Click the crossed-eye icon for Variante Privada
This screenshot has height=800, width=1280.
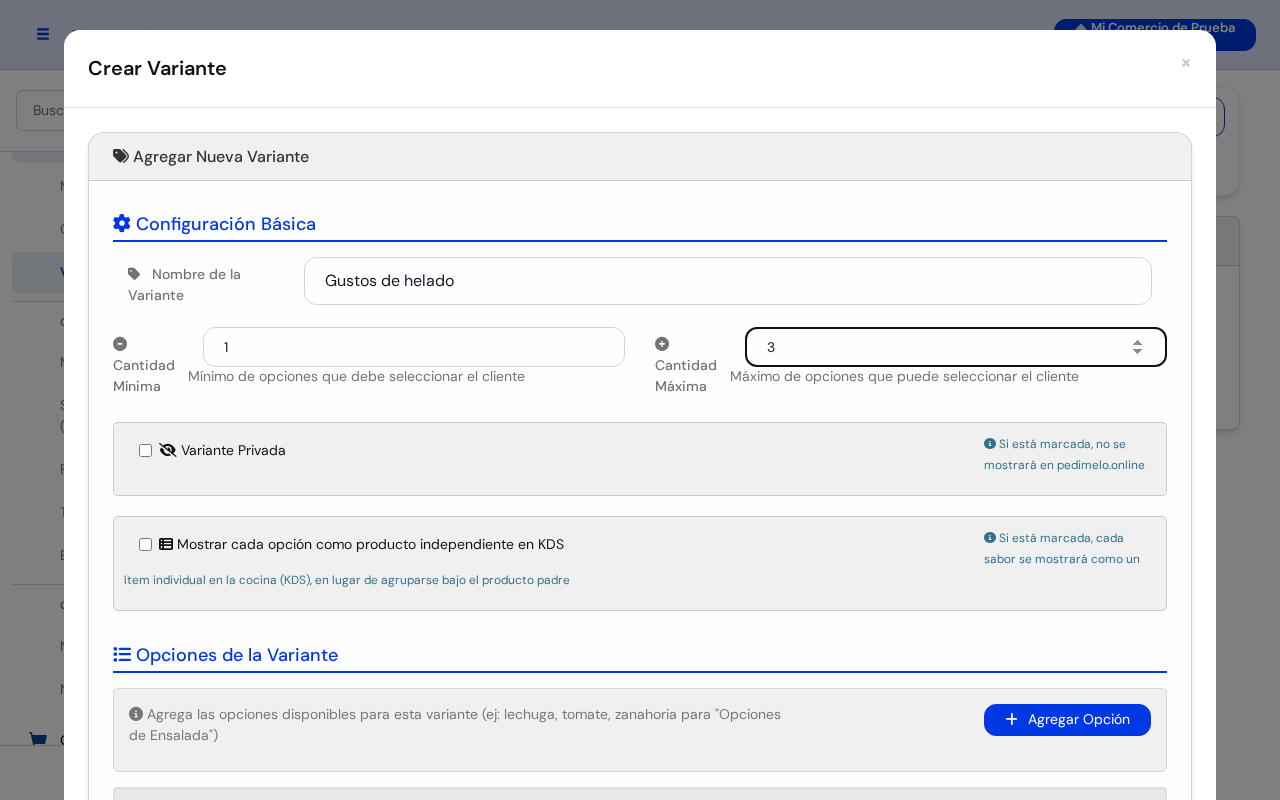[x=168, y=450]
